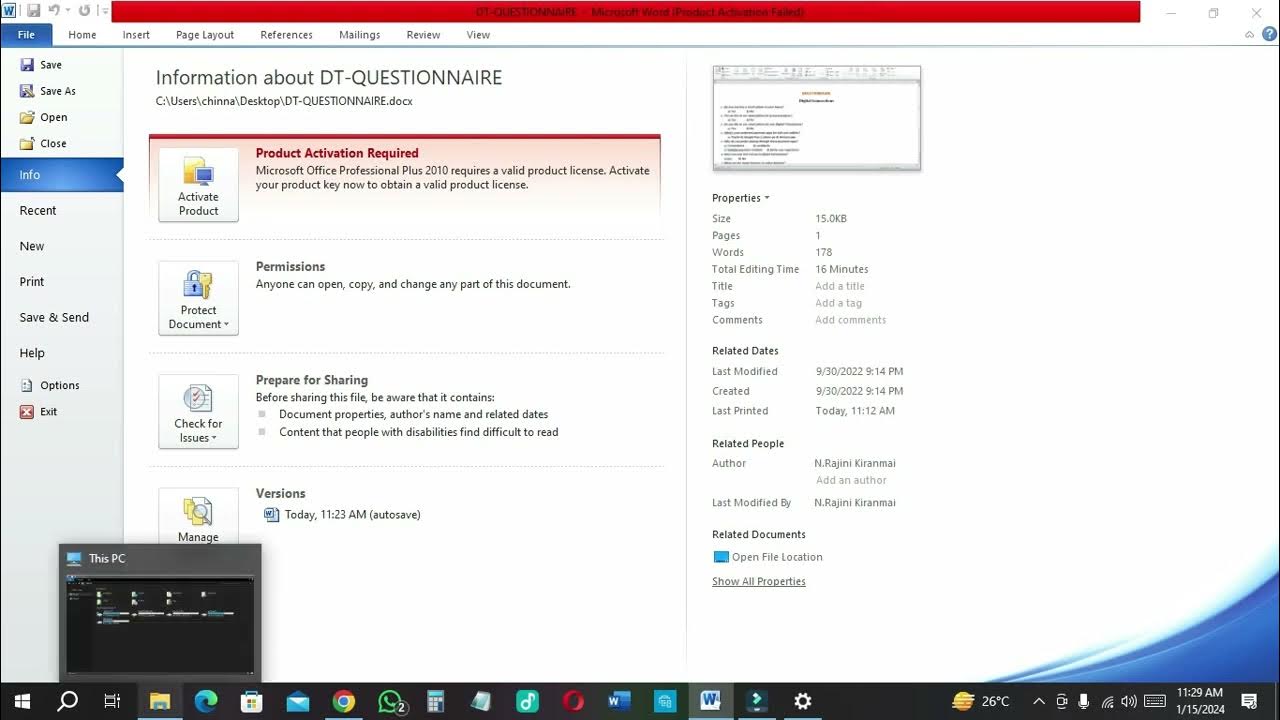Open the Windows Start menu
The height and width of the screenshot is (720, 1280).
coord(22,701)
